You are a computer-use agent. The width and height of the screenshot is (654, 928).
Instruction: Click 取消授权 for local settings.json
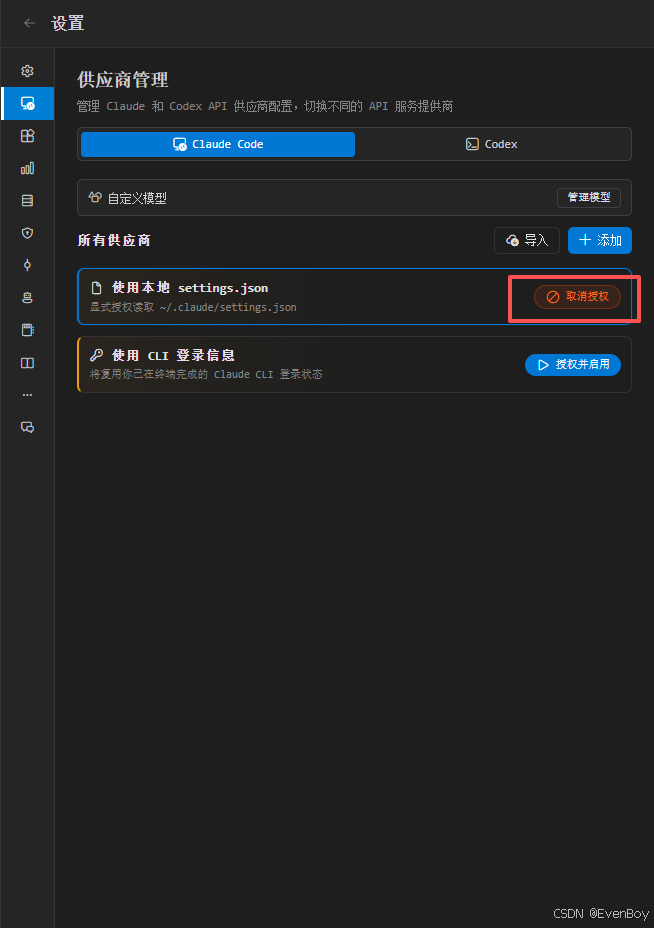coord(577,297)
